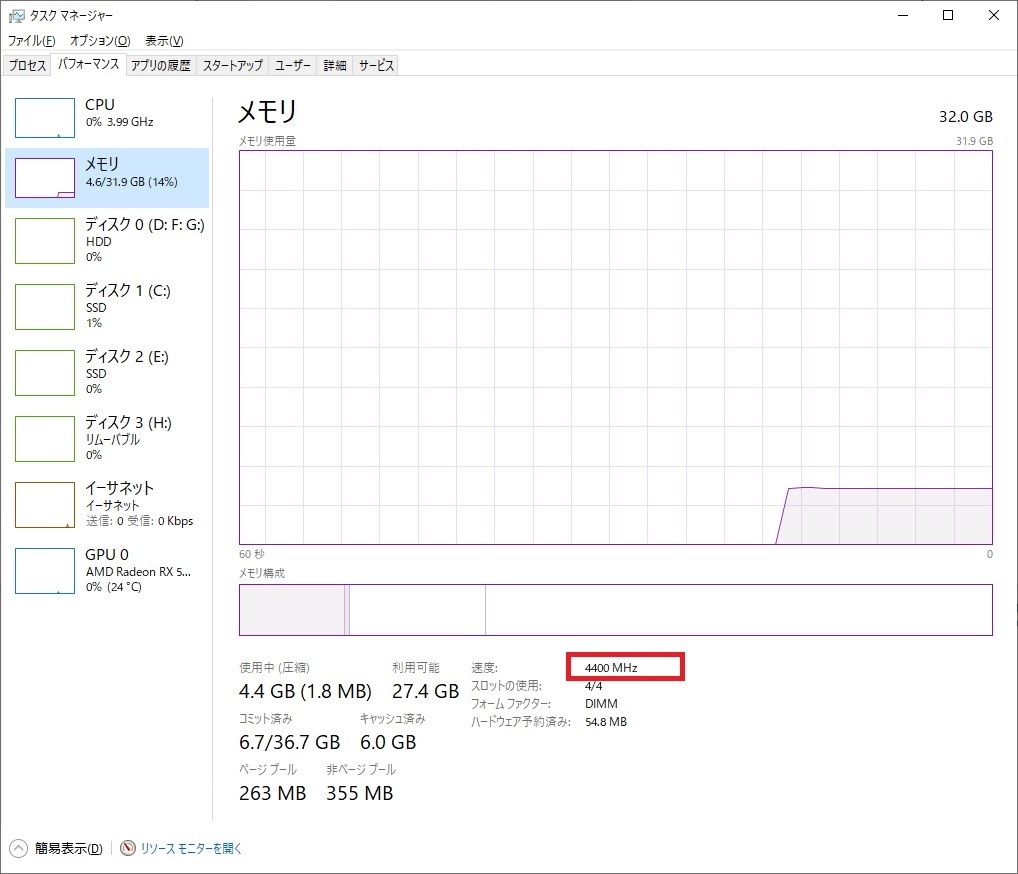Click the Task Manager title bar icon
Viewport: 1018px width, 874px height.
pos(17,16)
